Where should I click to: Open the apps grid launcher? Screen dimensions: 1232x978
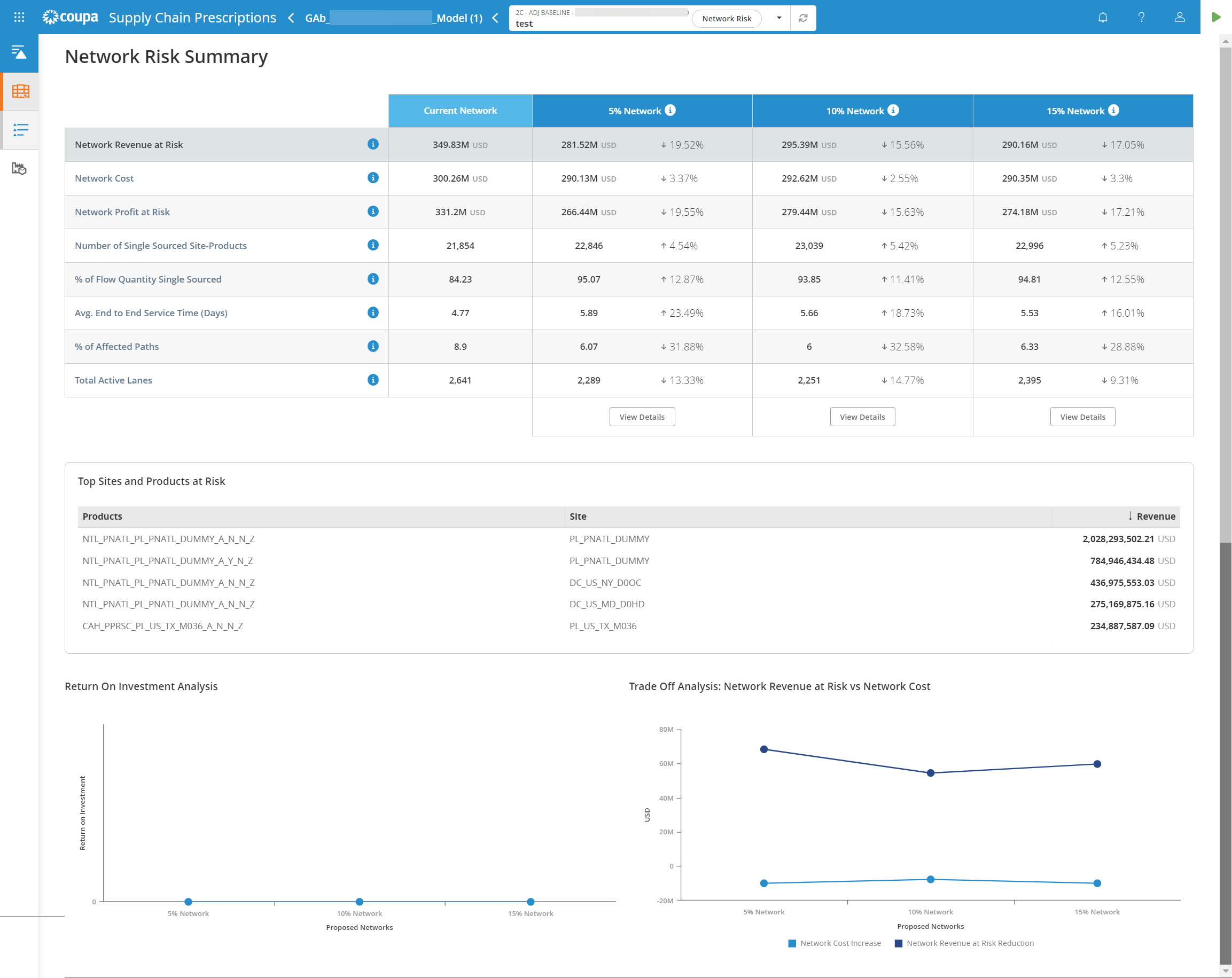coord(19,17)
